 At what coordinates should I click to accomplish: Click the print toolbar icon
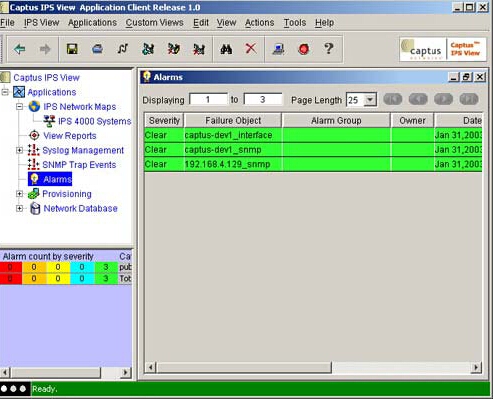[x=97, y=49]
